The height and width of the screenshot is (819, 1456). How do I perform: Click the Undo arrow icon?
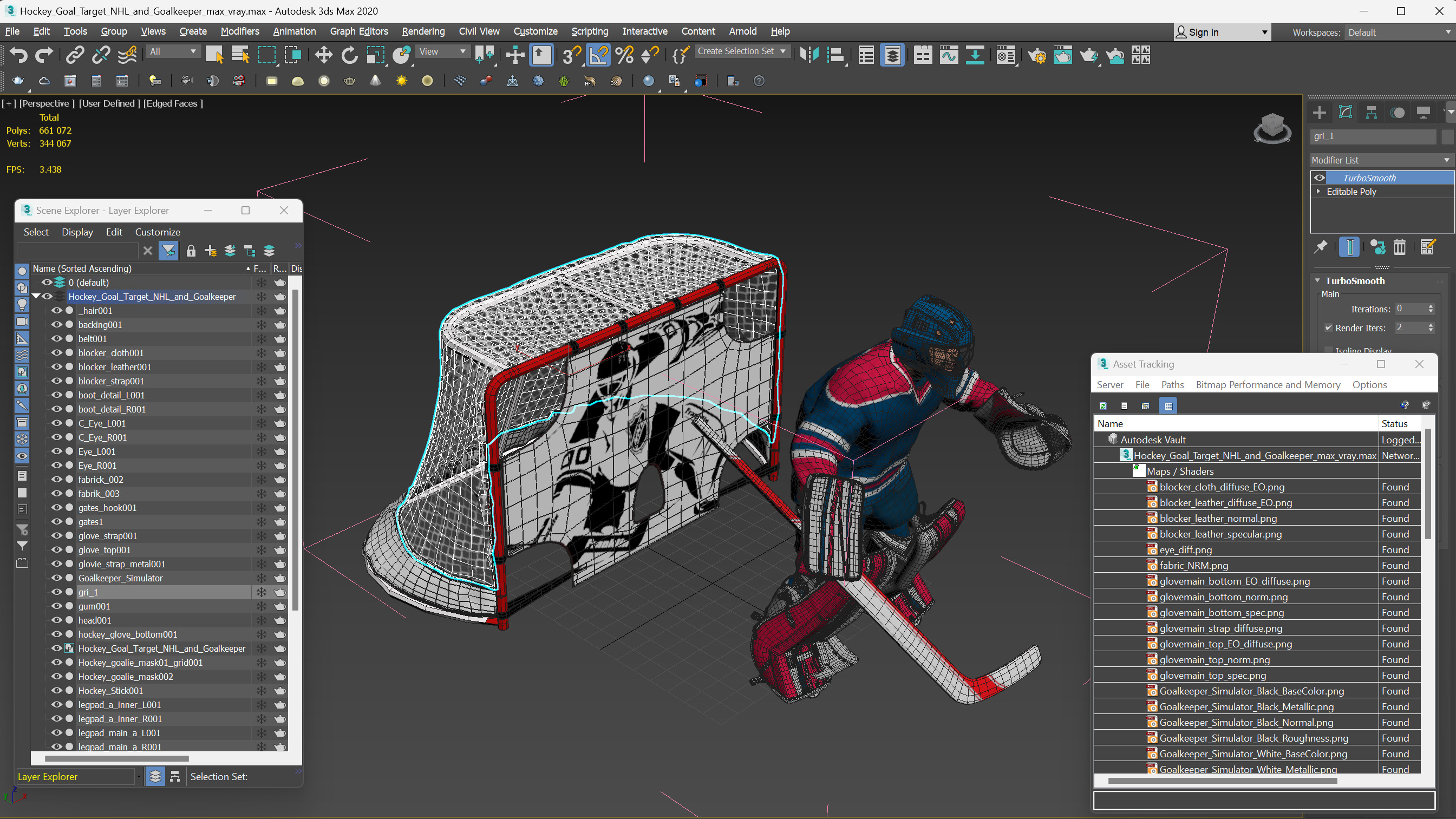click(x=18, y=55)
